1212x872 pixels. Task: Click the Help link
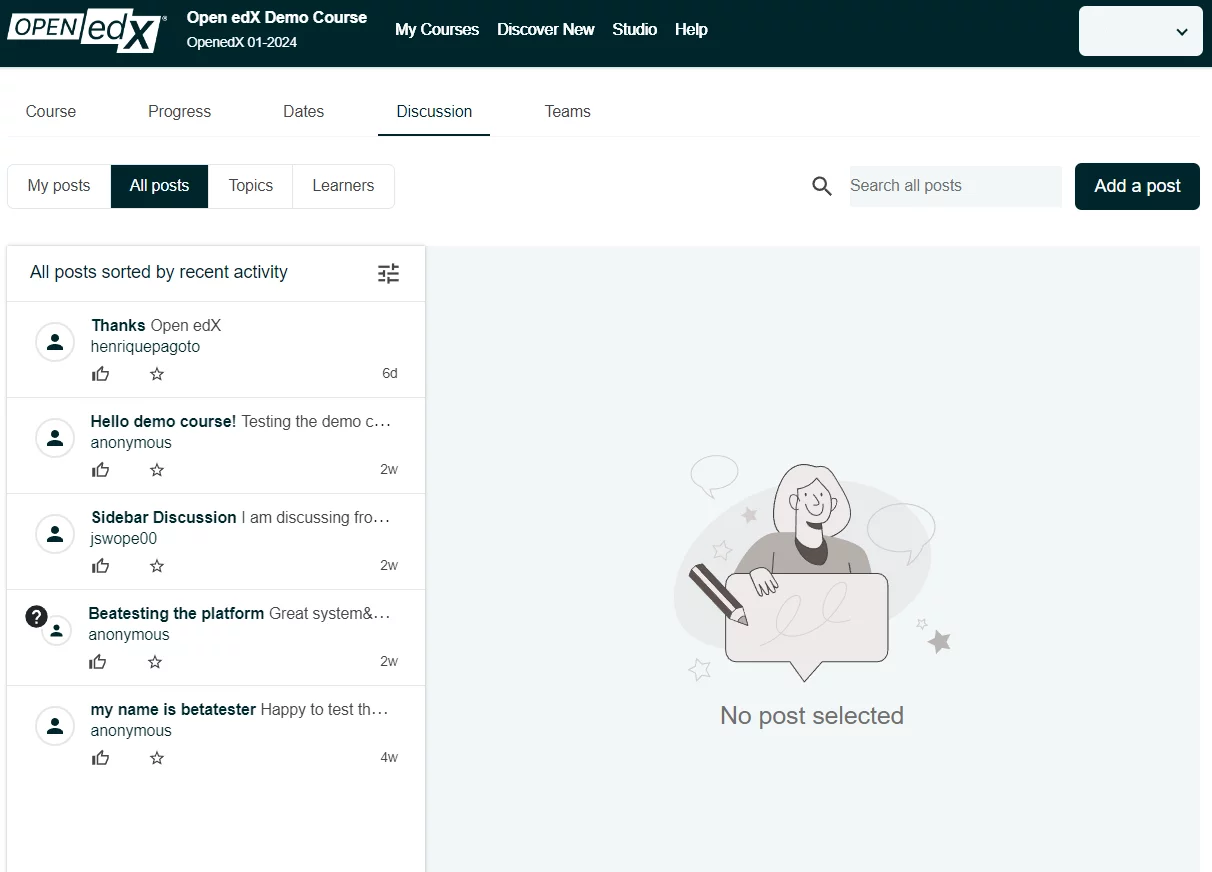[691, 30]
